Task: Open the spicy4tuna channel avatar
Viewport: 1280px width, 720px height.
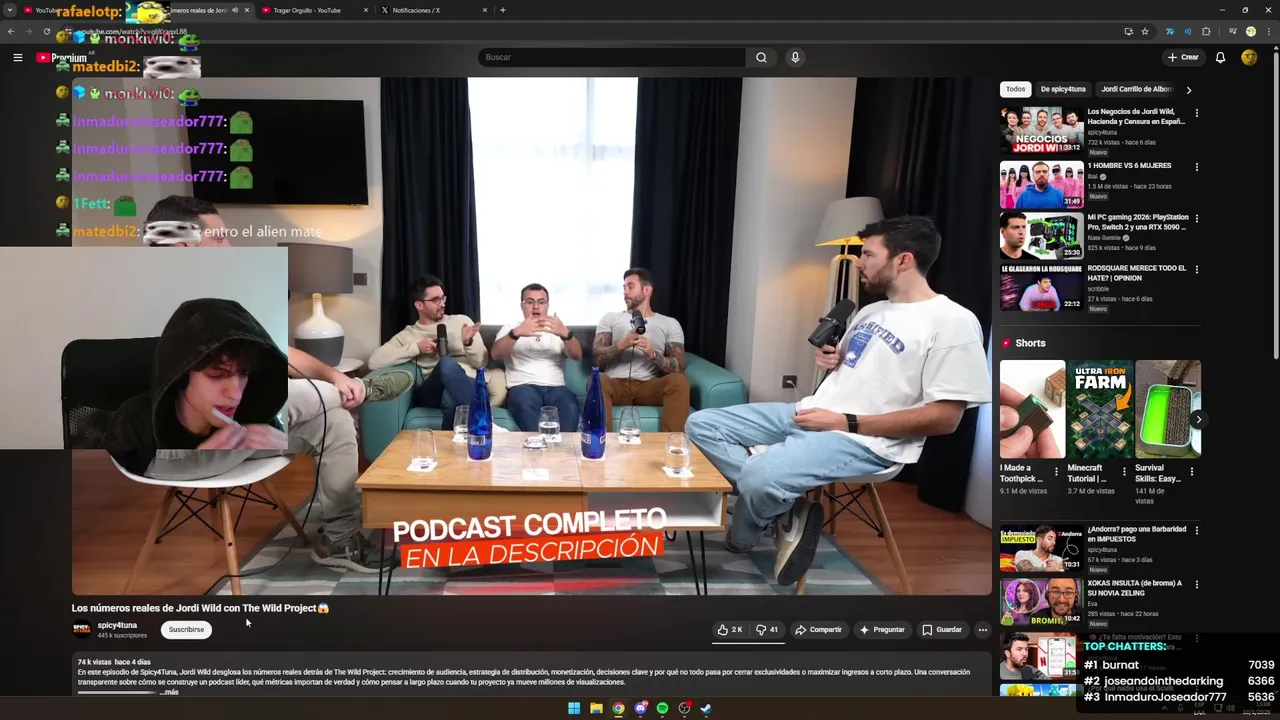Action: coord(81,630)
